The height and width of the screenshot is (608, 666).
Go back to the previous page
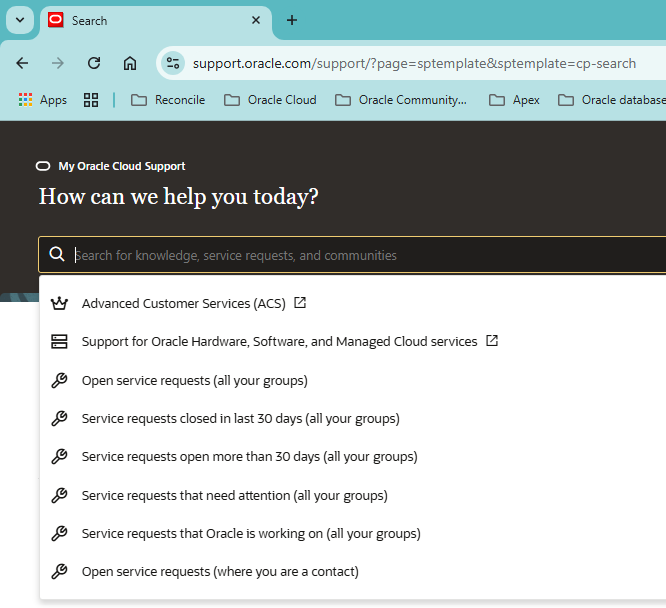pos(22,63)
